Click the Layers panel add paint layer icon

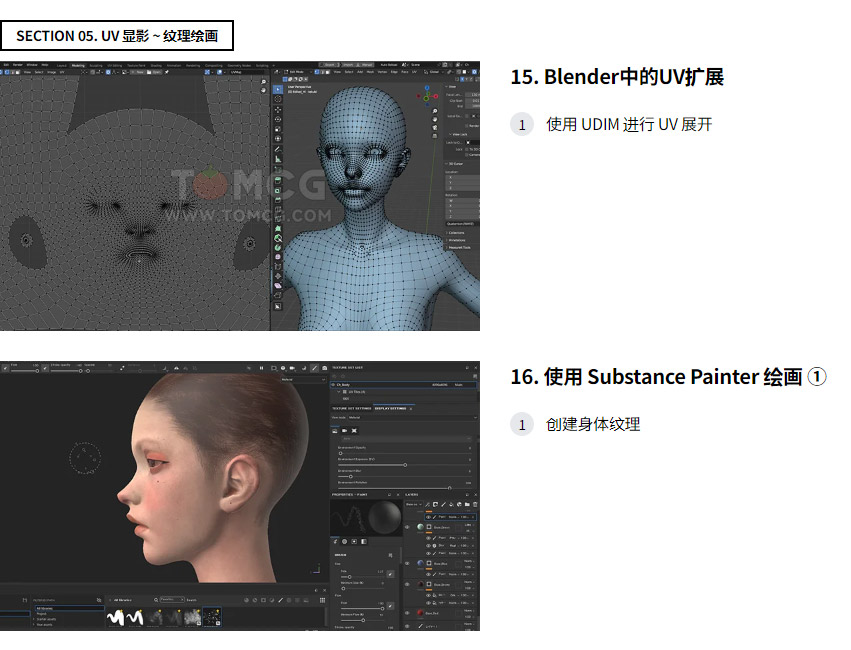click(x=443, y=505)
